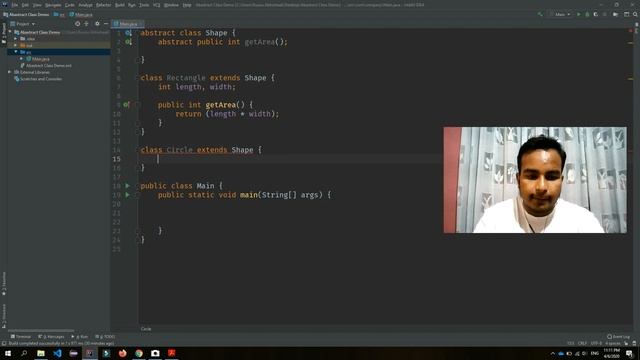Select the Main.java editor tab
The width and height of the screenshot is (640, 360).
click(128, 24)
